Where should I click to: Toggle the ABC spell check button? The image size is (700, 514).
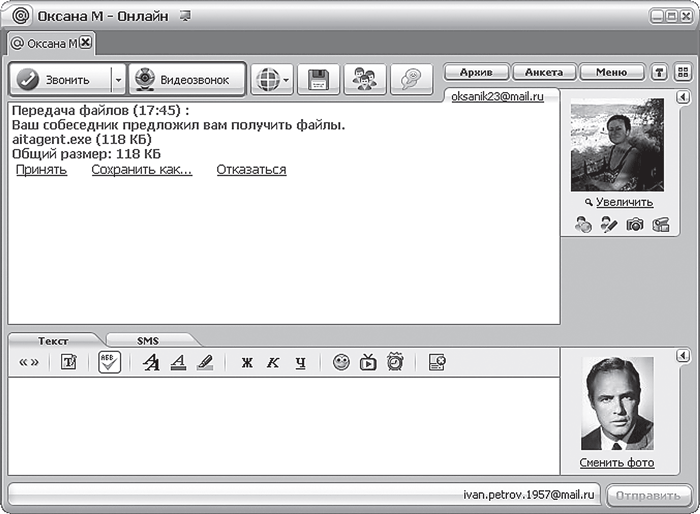[x=109, y=363]
